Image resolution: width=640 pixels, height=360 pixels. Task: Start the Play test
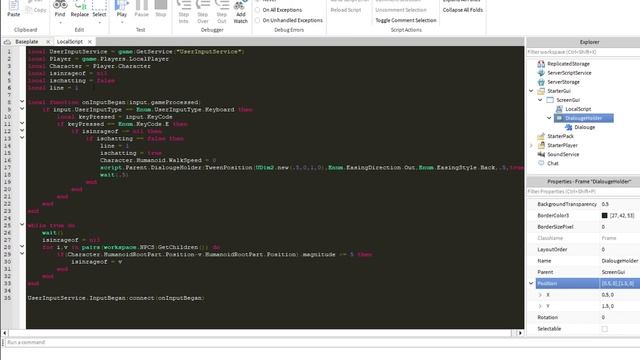(122, 8)
